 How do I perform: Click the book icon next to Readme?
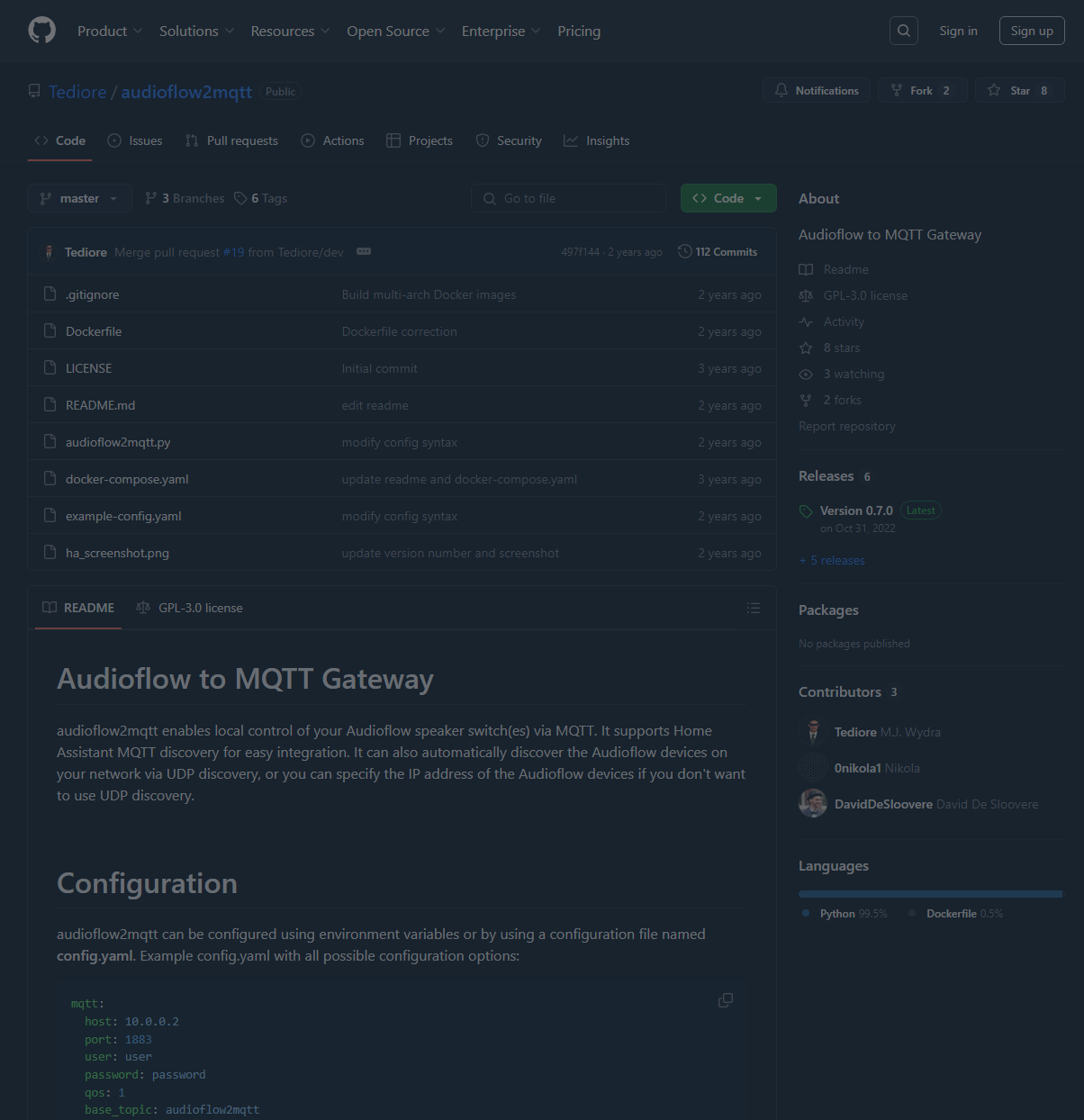point(805,269)
